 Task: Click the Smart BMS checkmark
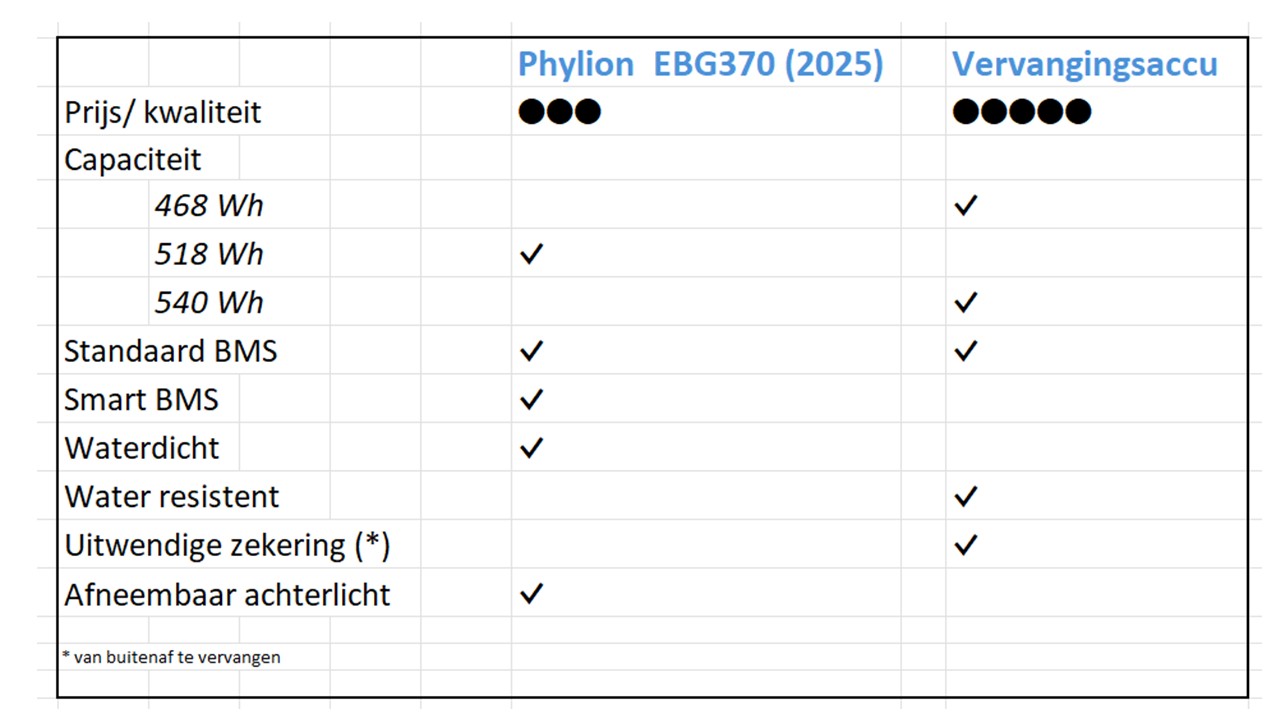coord(531,399)
